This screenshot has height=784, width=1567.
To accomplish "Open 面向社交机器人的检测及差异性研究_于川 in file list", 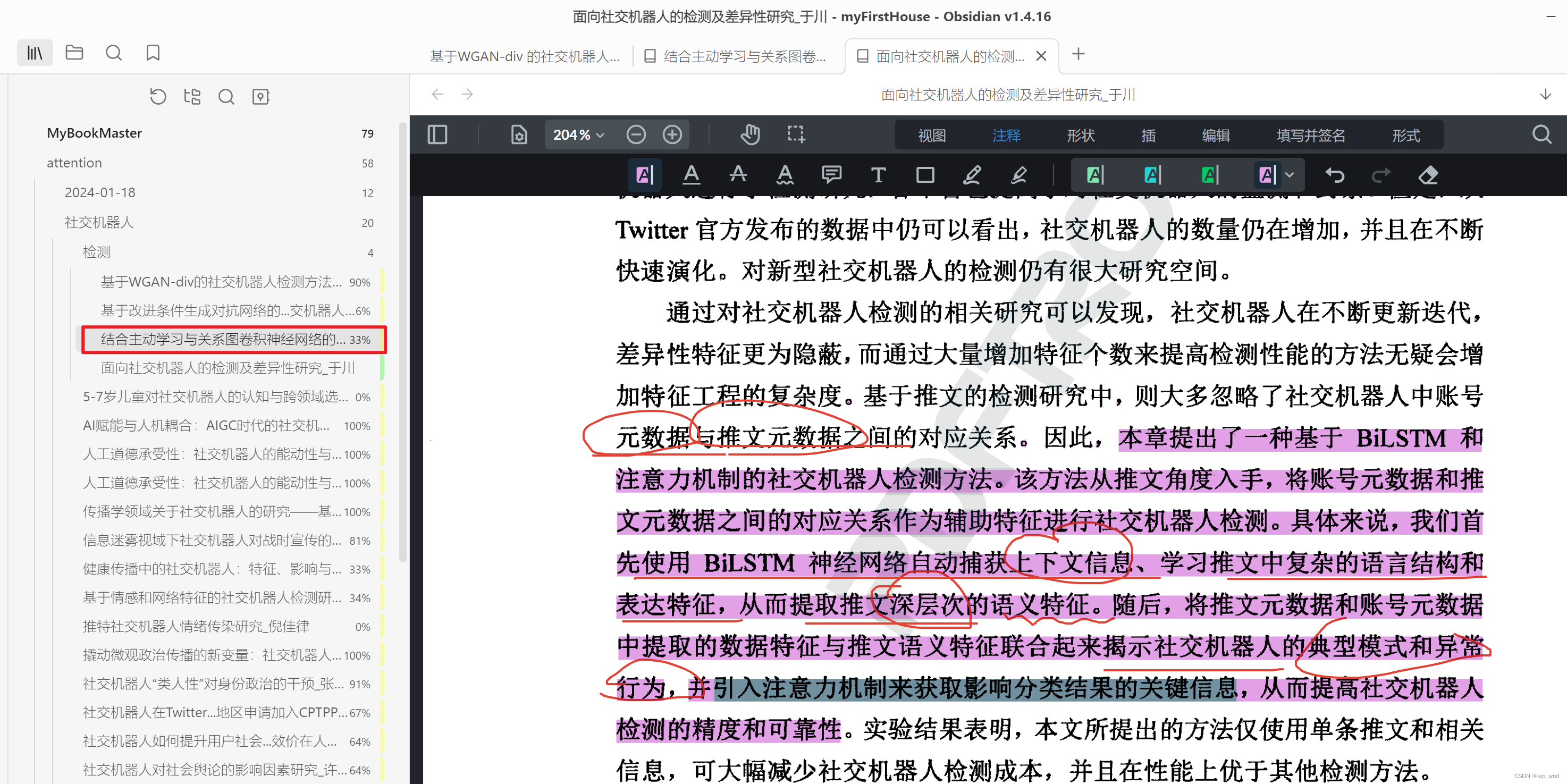I will [228, 367].
